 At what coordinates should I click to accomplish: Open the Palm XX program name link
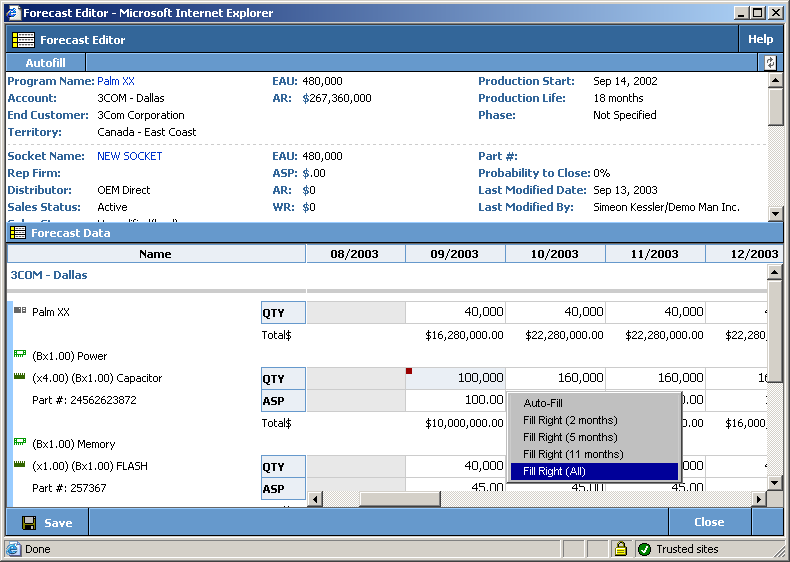(x=116, y=81)
